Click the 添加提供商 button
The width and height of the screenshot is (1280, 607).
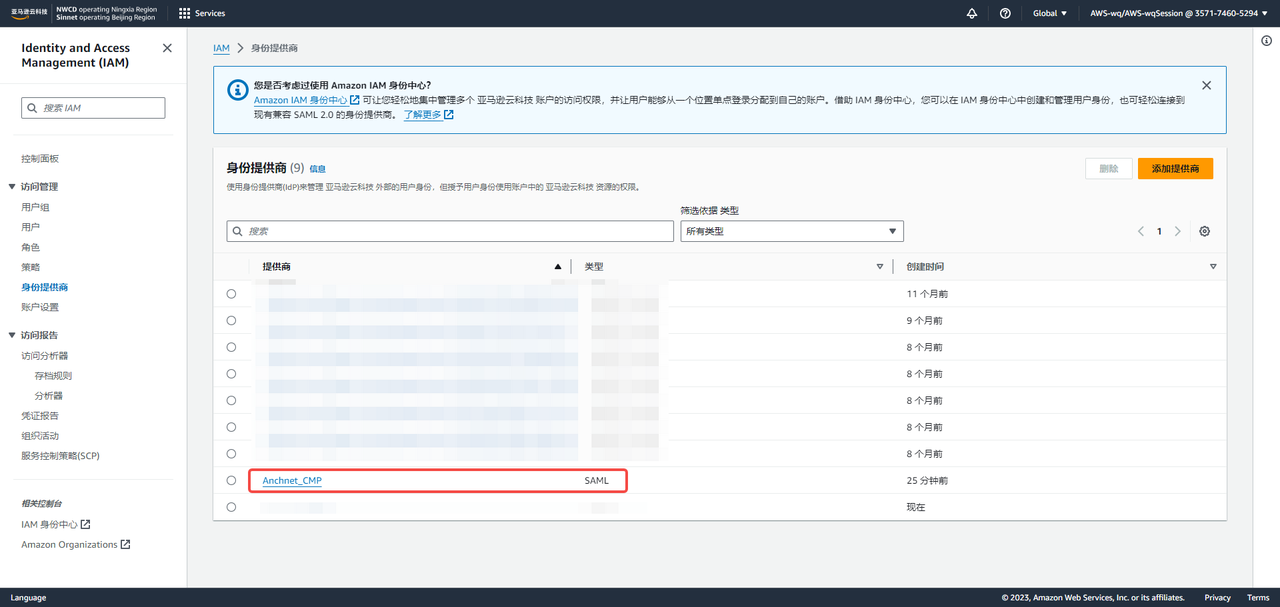tap(1175, 169)
